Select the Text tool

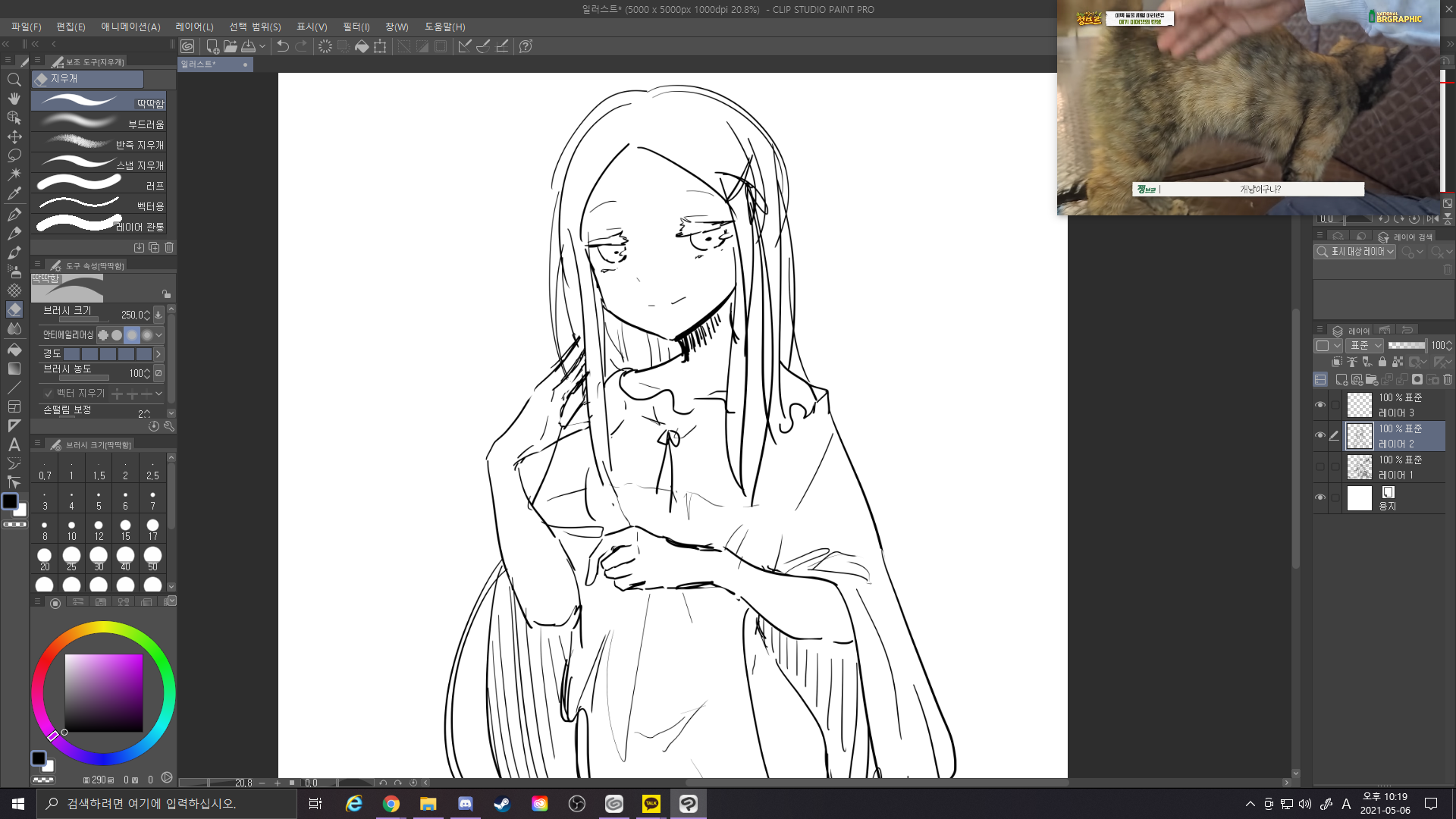point(14,445)
